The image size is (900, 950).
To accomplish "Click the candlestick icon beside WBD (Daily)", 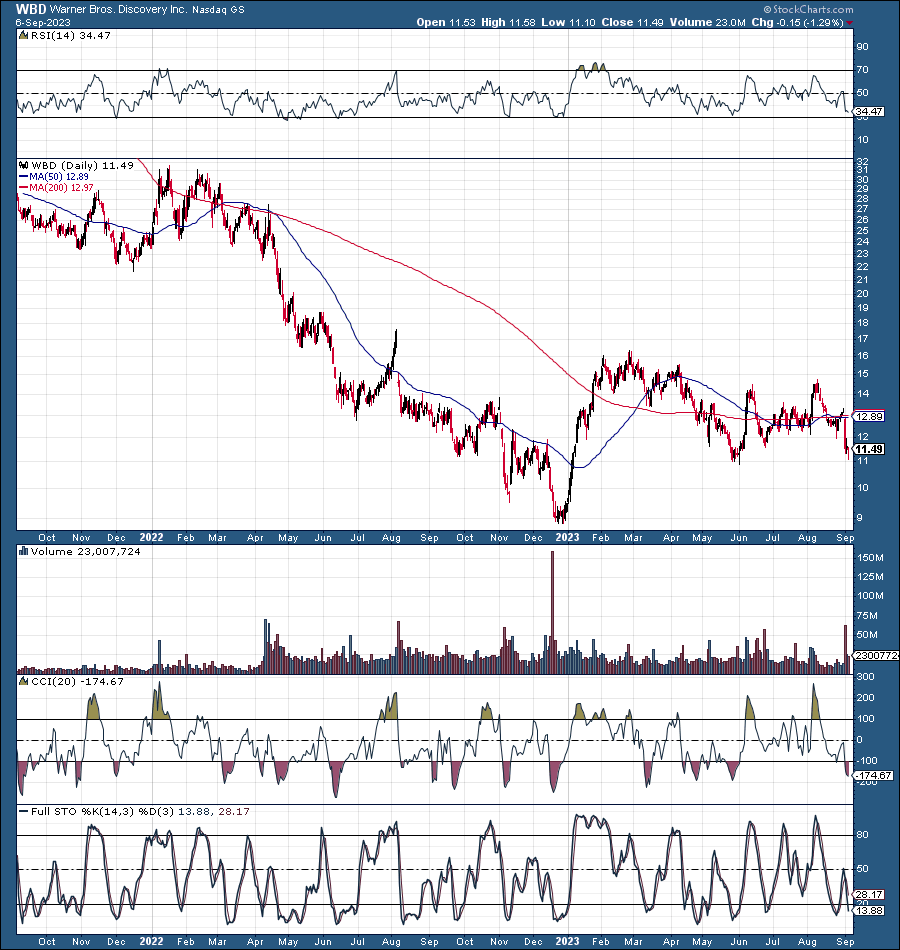I will tap(22, 166).
